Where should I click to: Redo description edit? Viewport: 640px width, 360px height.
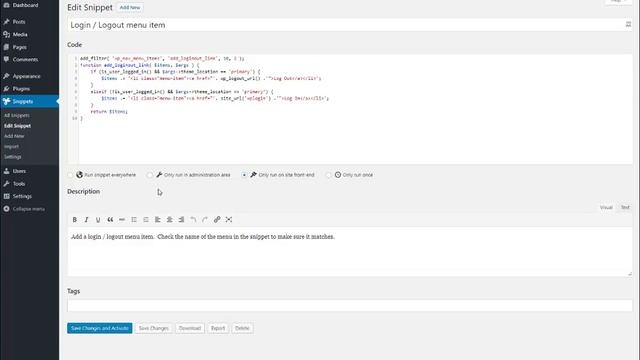pyautogui.click(x=205, y=220)
